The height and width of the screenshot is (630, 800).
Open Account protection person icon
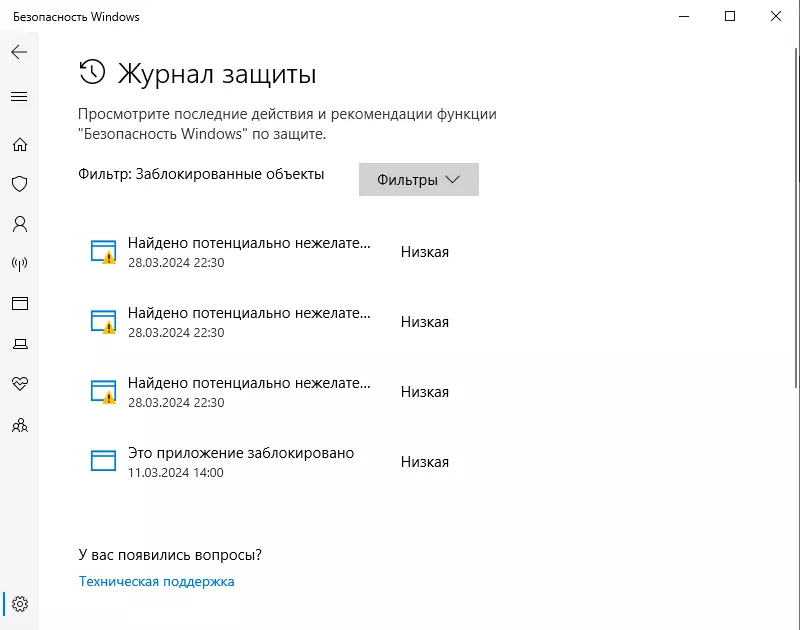pos(20,224)
